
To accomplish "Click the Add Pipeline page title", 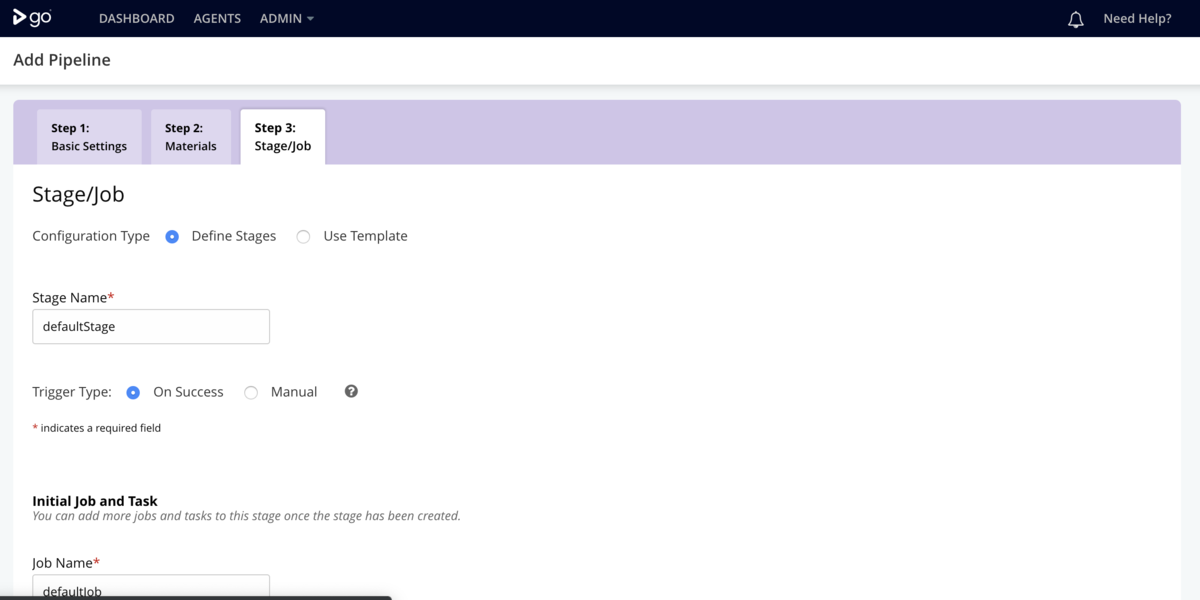I will coord(62,60).
